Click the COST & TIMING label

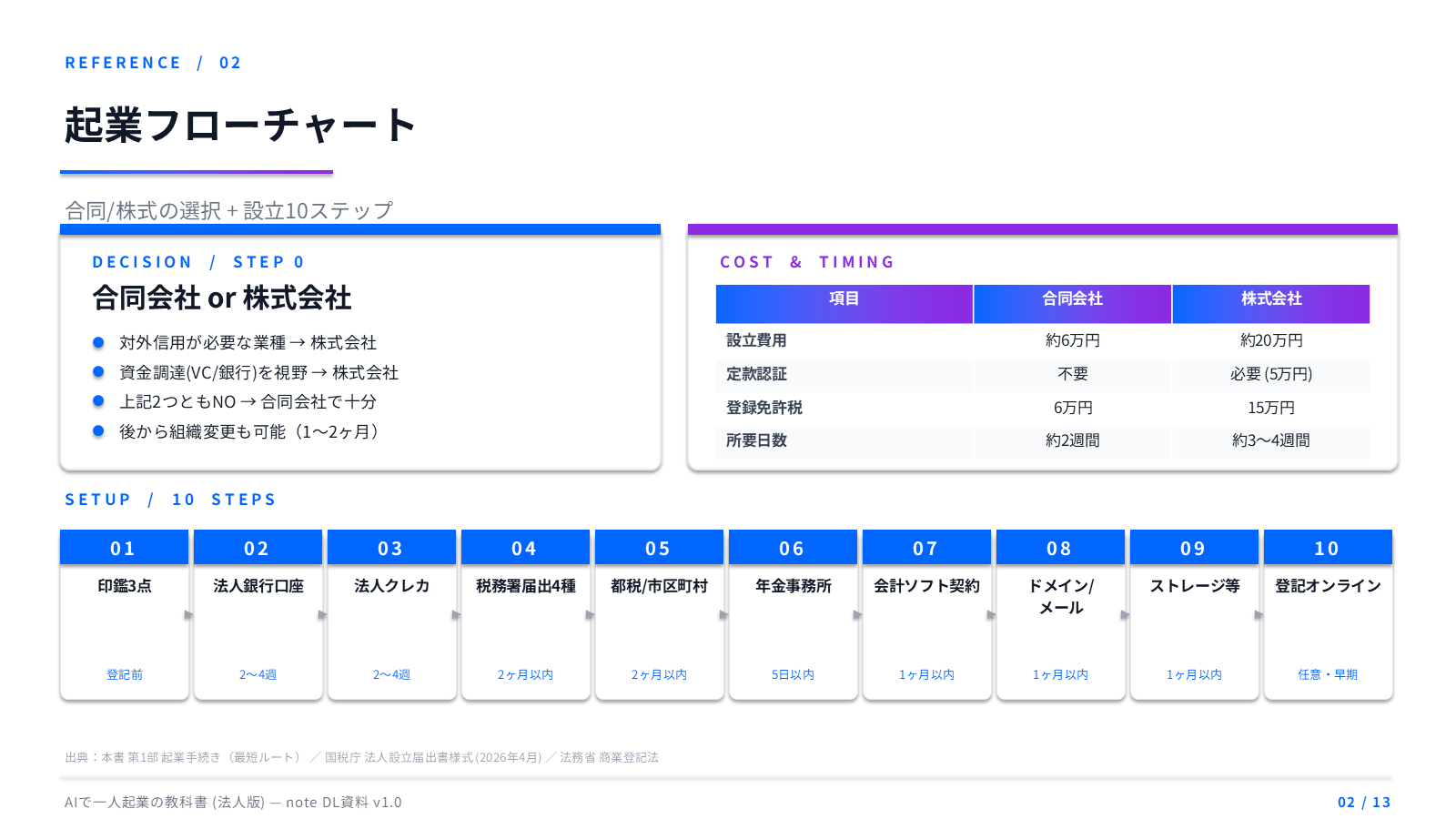click(x=807, y=262)
